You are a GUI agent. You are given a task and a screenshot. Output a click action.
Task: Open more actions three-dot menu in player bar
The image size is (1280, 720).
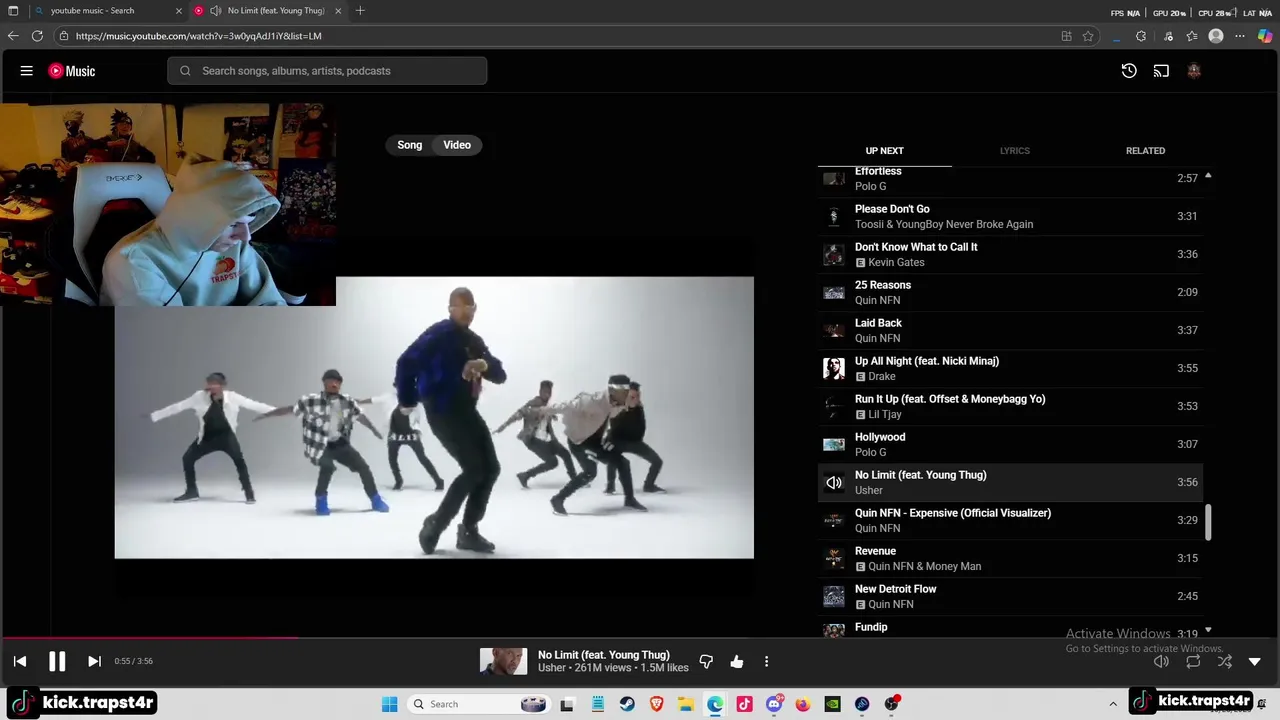pyautogui.click(x=767, y=662)
